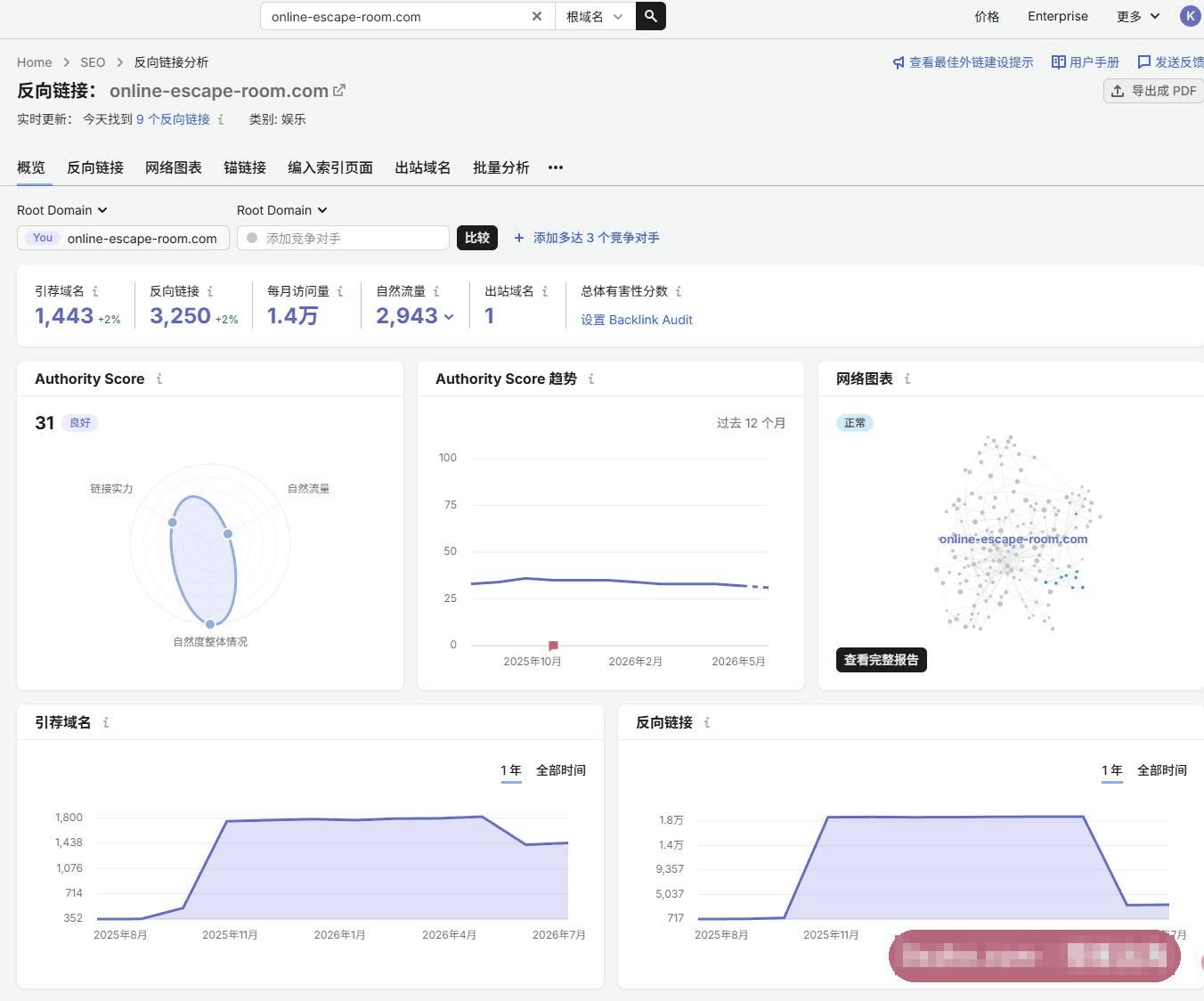Viewport: 1204px width, 1001px height.
Task: Click the megaphone icon for link building tips
Action: (899, 62)
